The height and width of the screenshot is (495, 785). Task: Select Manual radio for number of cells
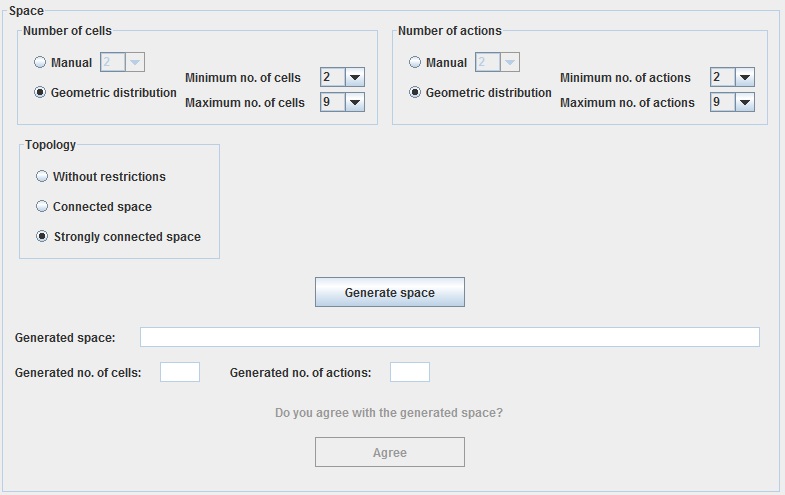(x=40, y=62)
